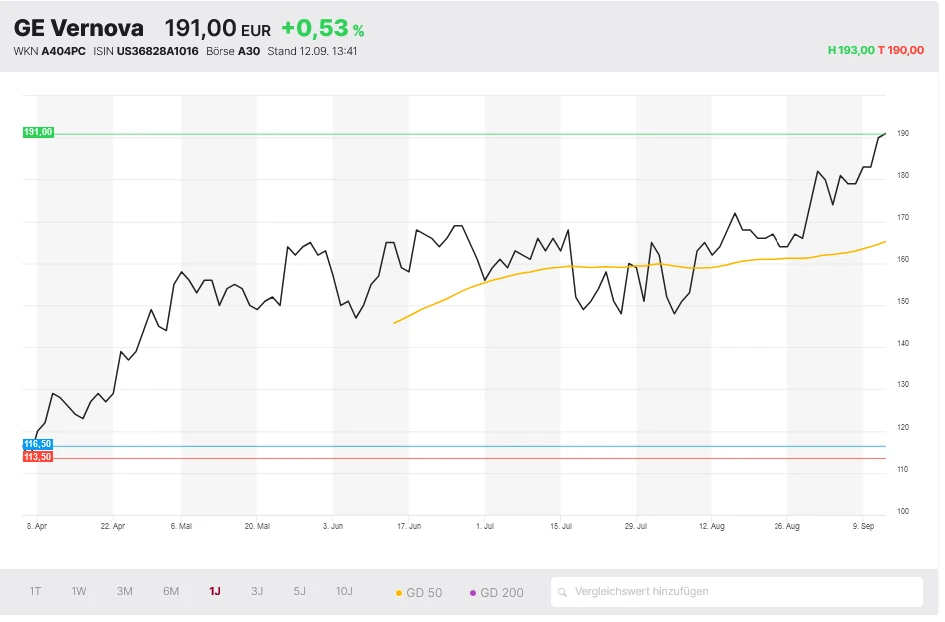The height and width of the screenshot is (622, 945).
Task: Switch chart to 1T intraday range
Action: tap(35, 591)
